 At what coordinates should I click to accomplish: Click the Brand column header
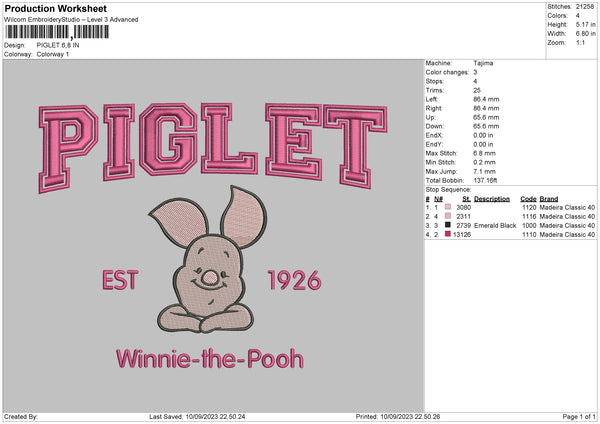pos(551,198)
